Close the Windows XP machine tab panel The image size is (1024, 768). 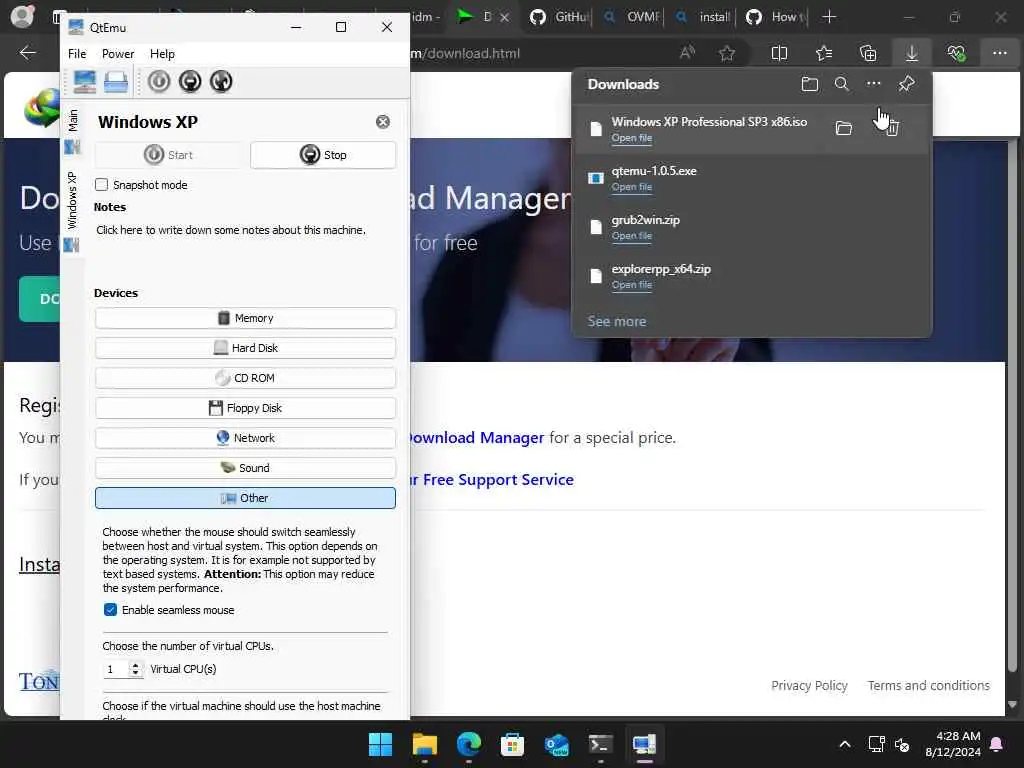(x=383, y=121)
